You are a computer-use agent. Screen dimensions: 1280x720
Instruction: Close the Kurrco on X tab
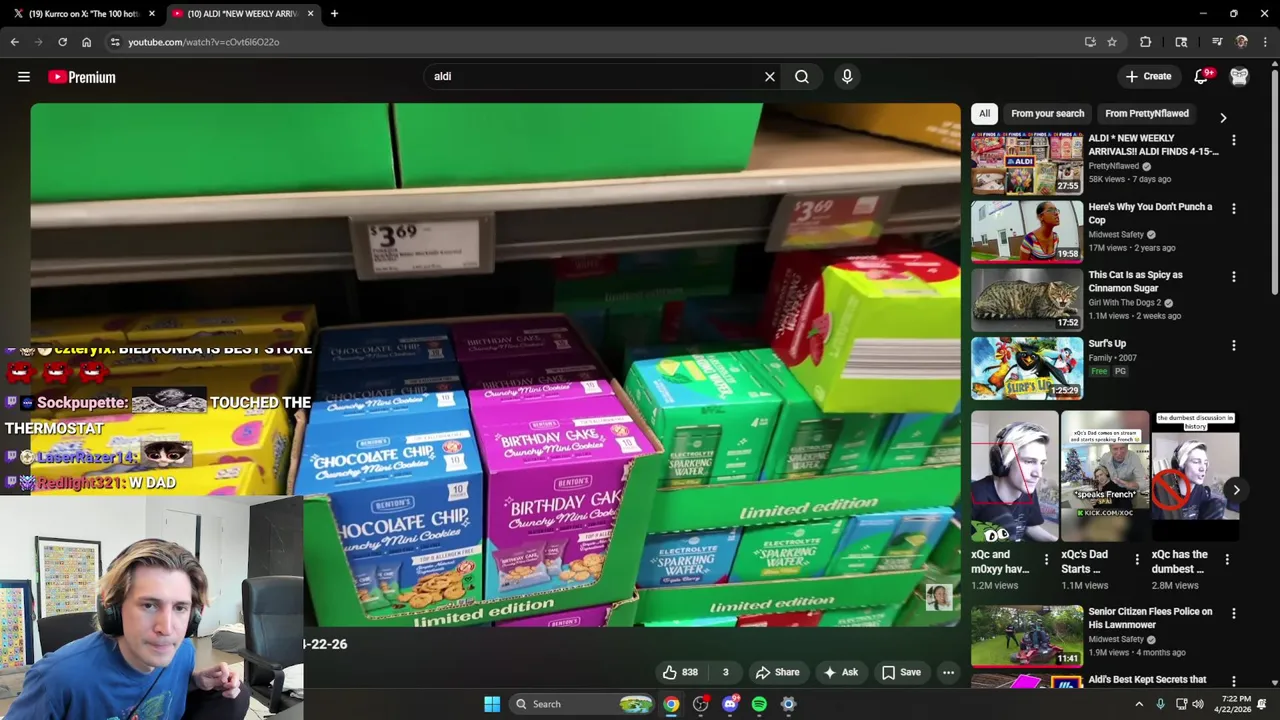pyautogui.click(x=152, y=14)
